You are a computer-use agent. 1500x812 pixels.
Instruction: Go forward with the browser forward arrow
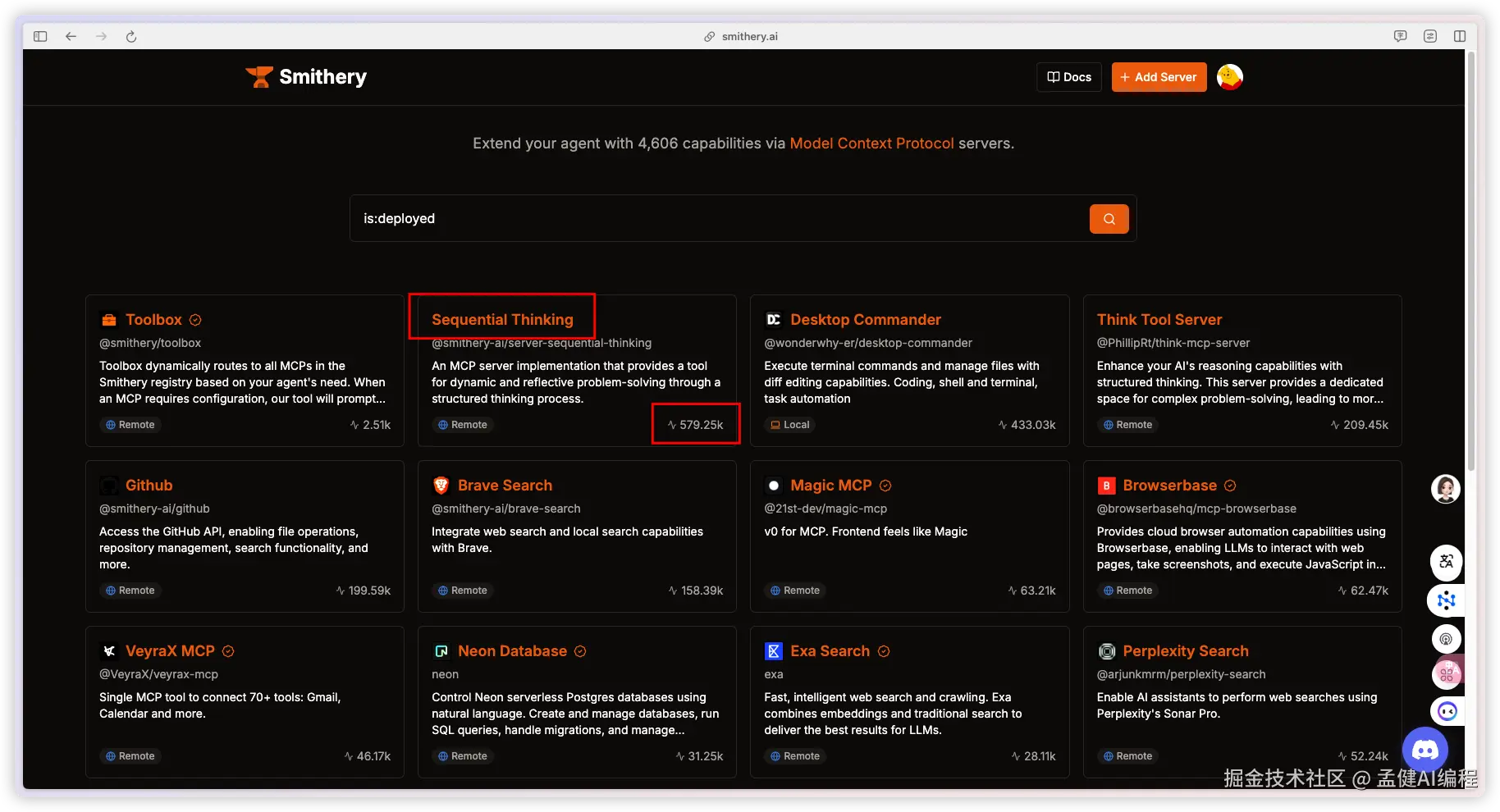tap(101, 36)
